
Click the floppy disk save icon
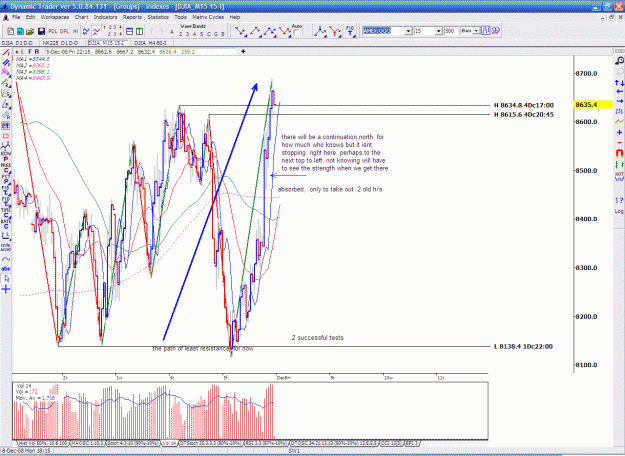[x=41, y=31]
